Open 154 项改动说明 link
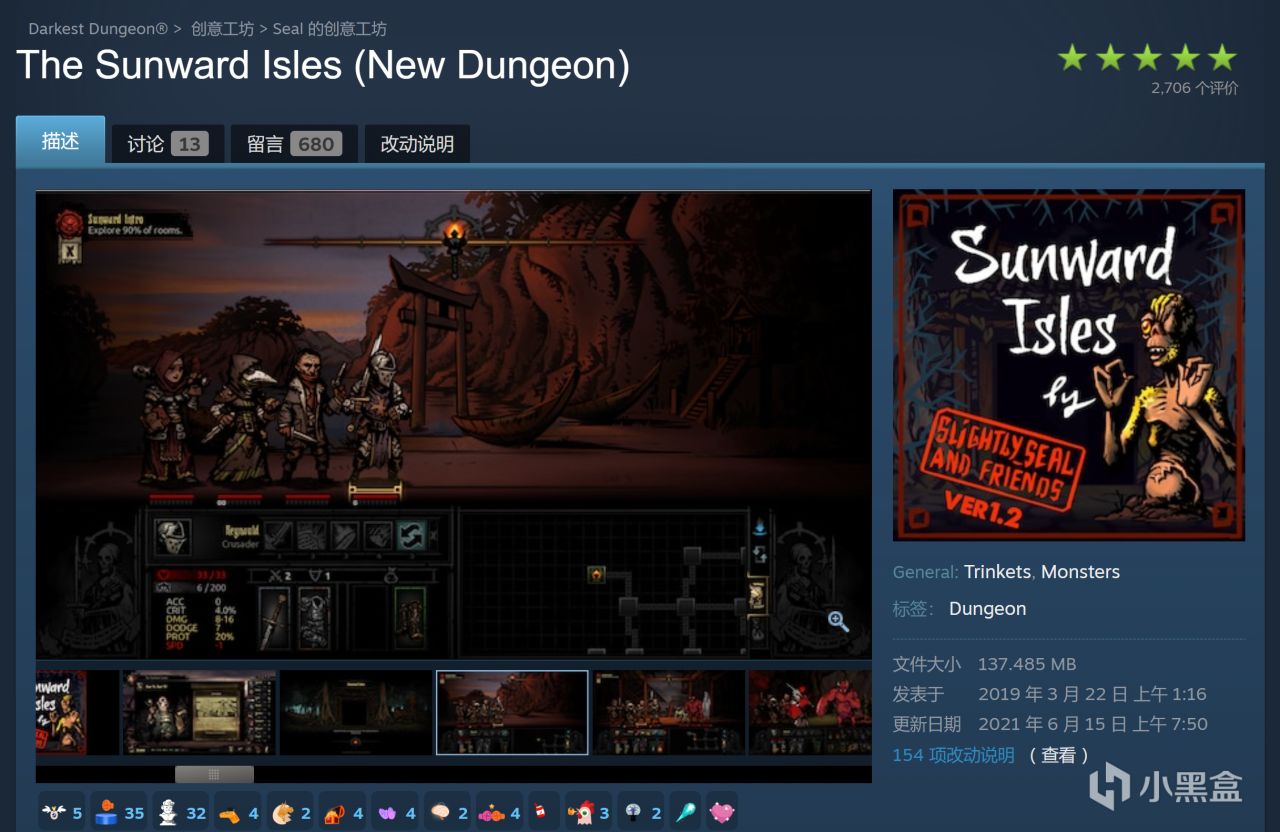1280x832 pixels. (x=953, y=755)
